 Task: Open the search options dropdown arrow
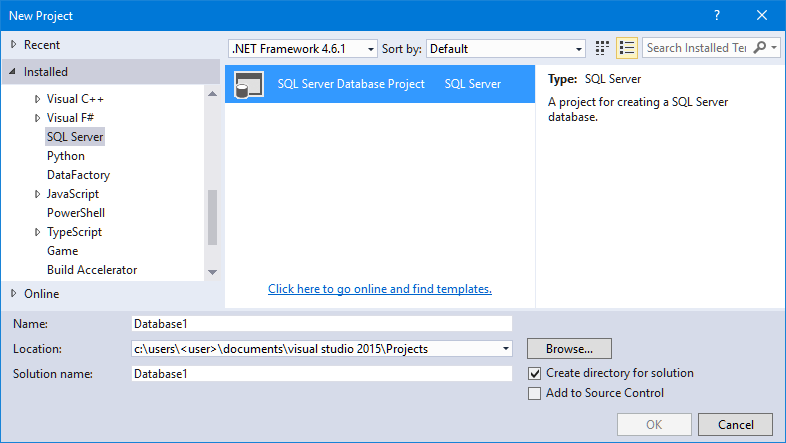click(774, 48)
